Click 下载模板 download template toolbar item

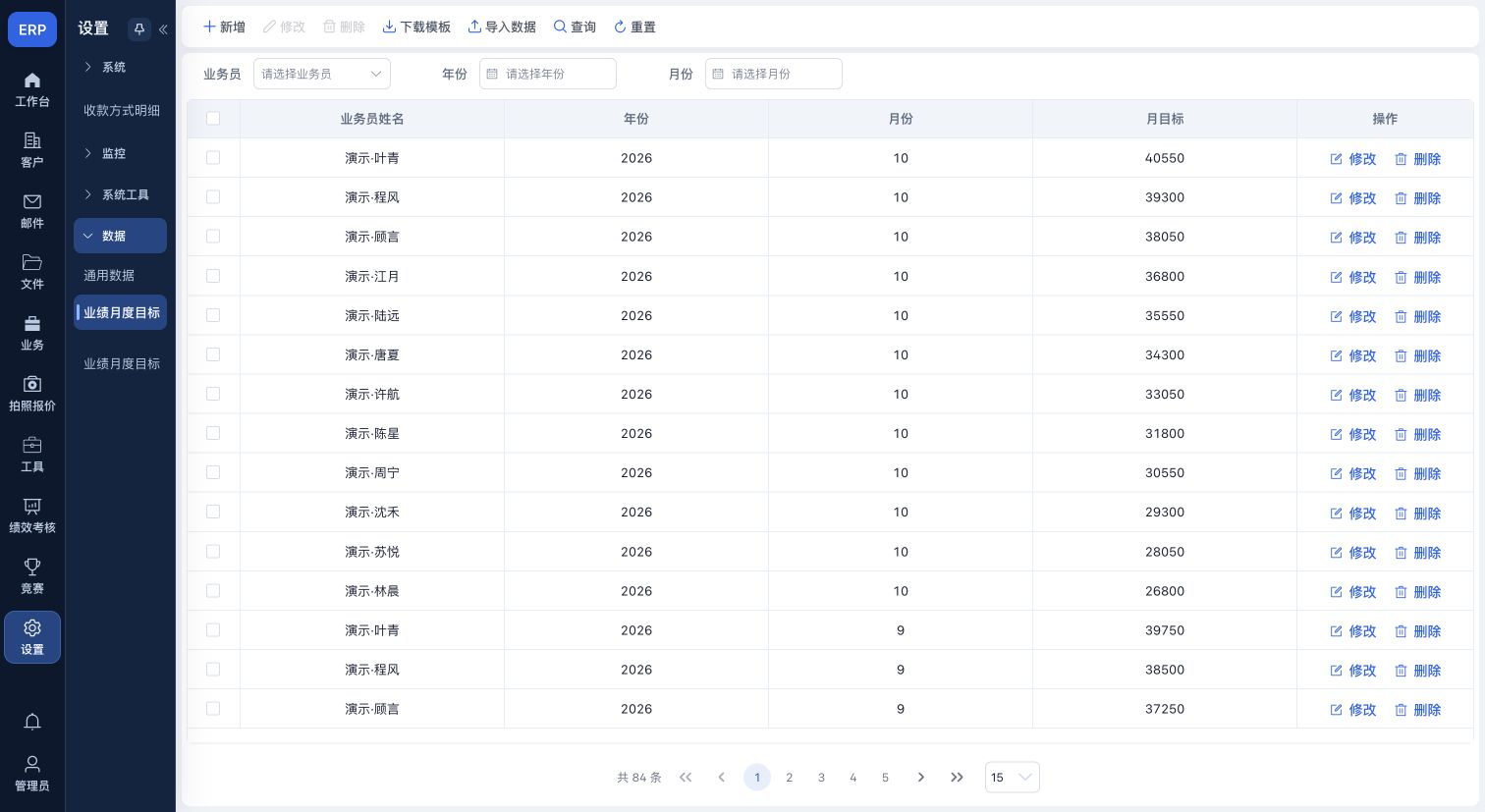pos(416,27)
